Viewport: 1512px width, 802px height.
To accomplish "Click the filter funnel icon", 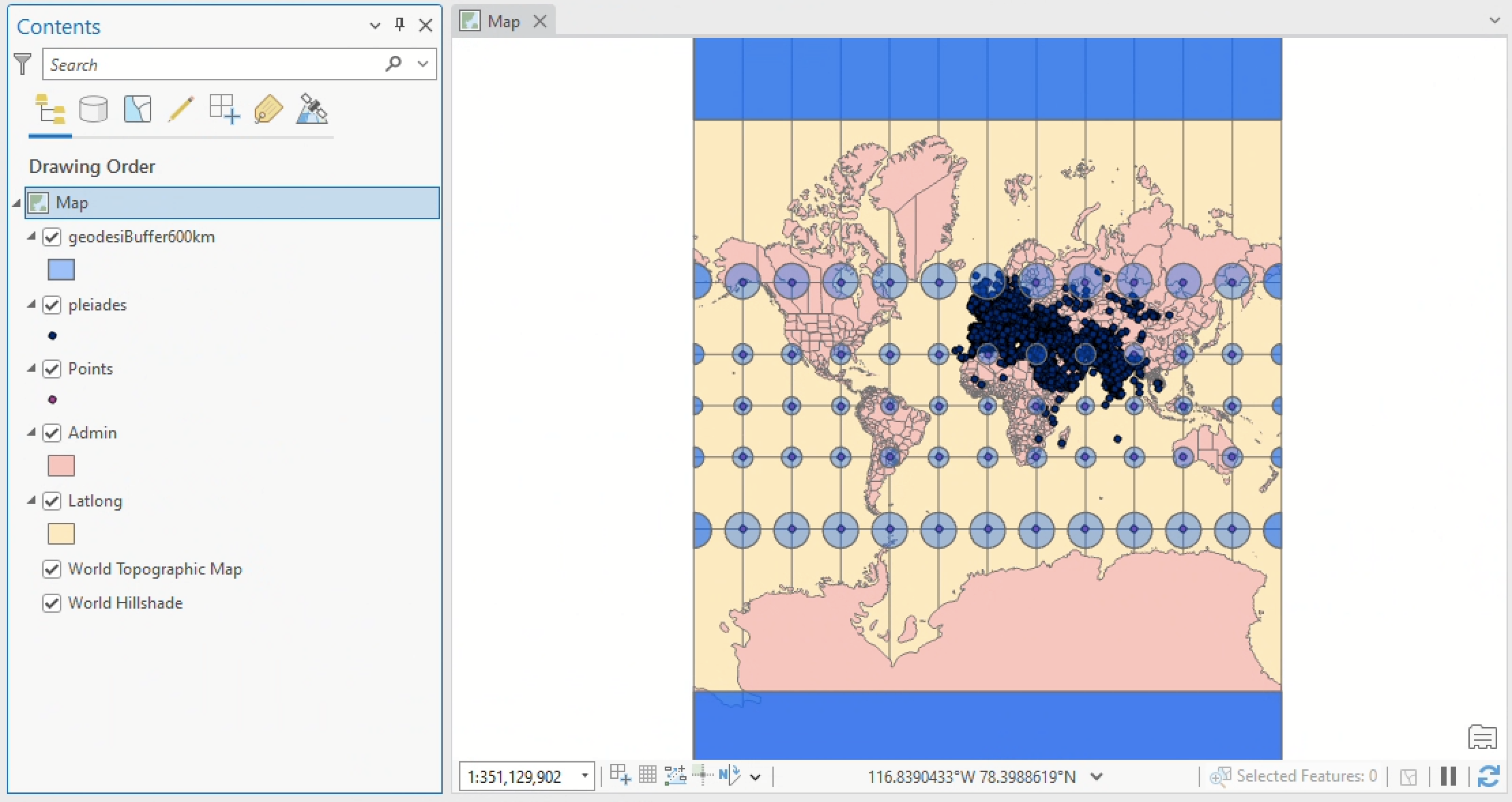I will (22, 65).
